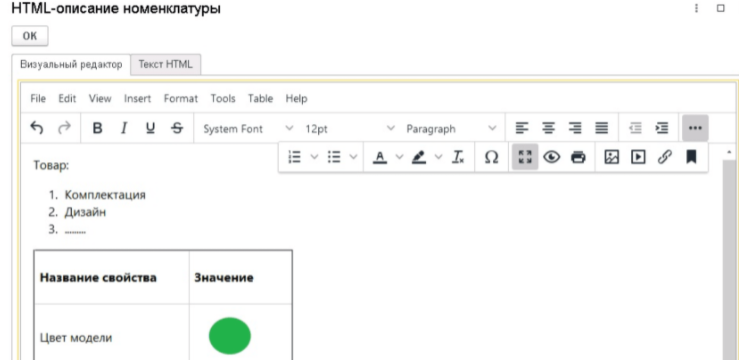This screenshot has width=739, height=360.
Task: Toggle Strikethrough formatting
Action: tap(177, 128)
